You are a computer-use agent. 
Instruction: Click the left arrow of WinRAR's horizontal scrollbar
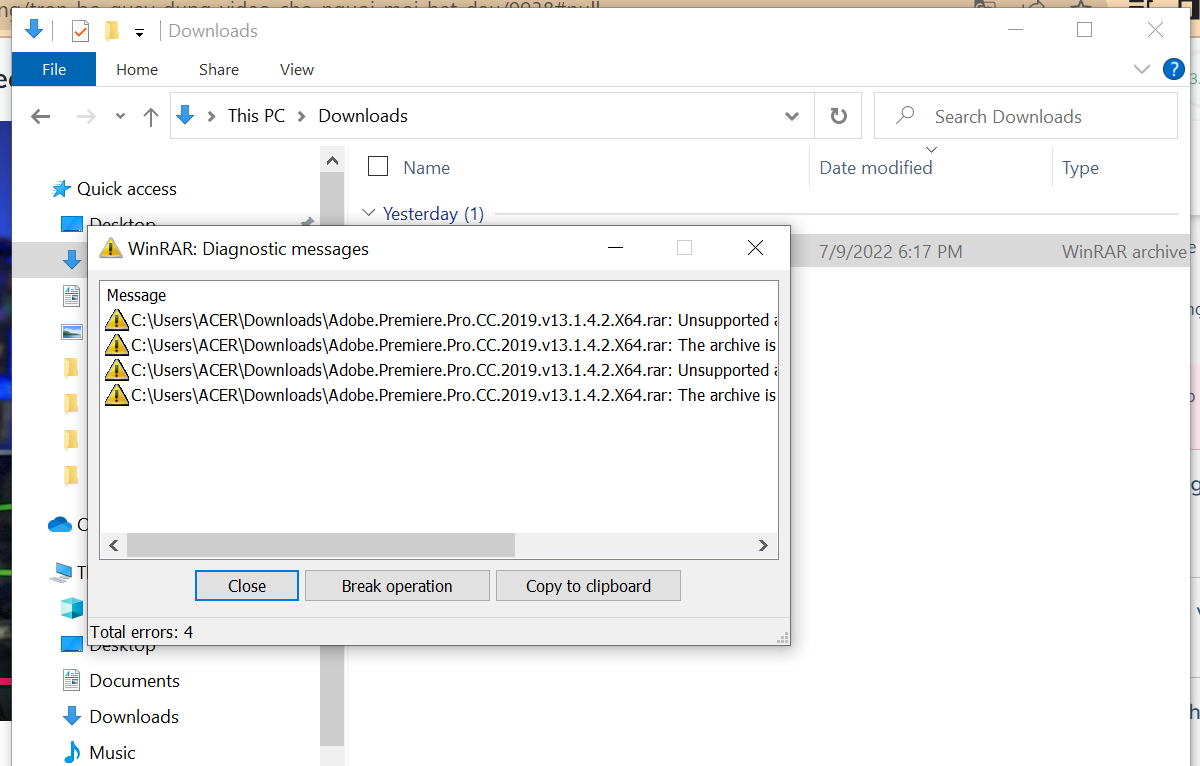pos(114,545)
